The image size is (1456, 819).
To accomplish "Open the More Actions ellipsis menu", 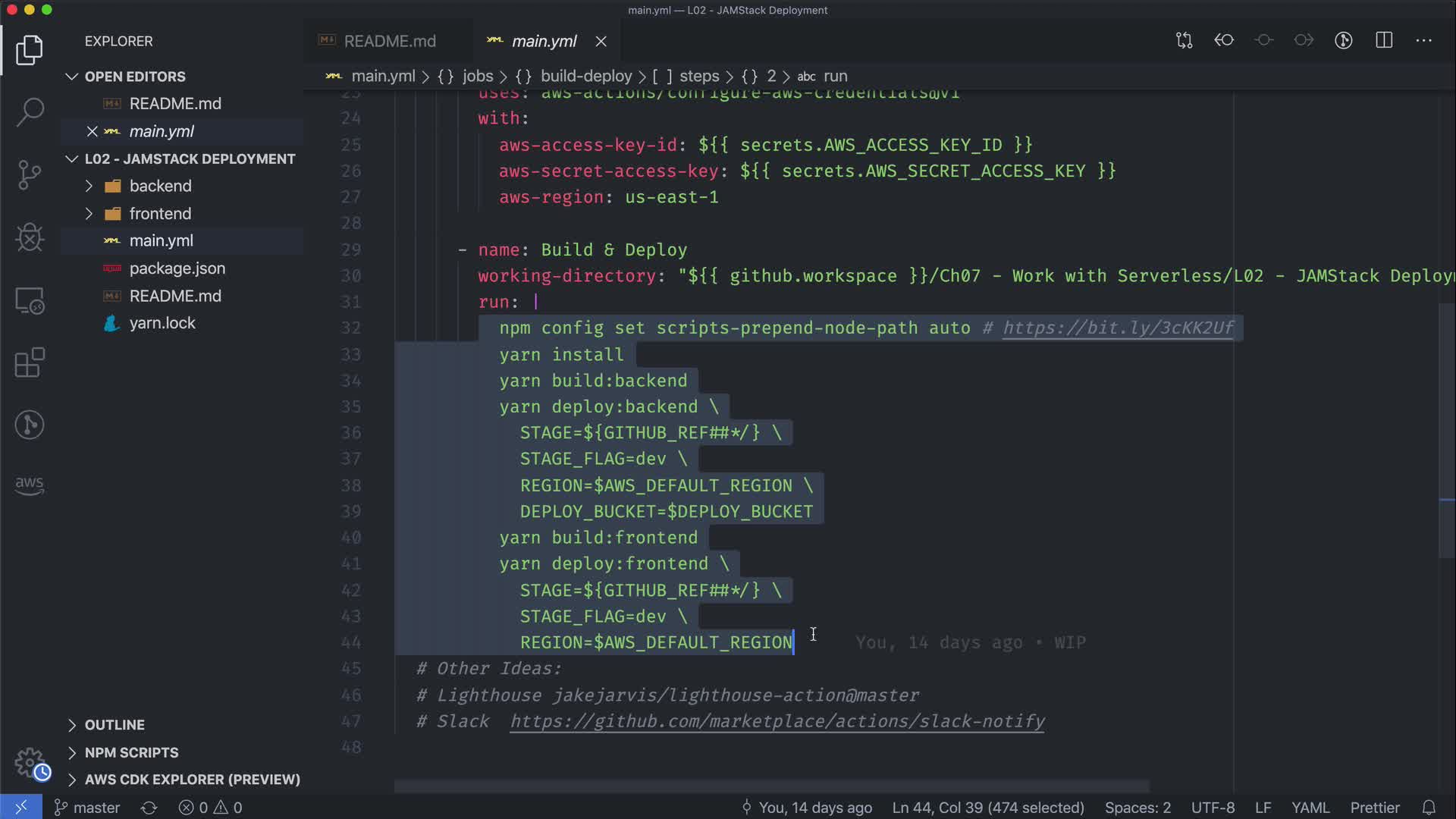I will tap(1423, 40).
